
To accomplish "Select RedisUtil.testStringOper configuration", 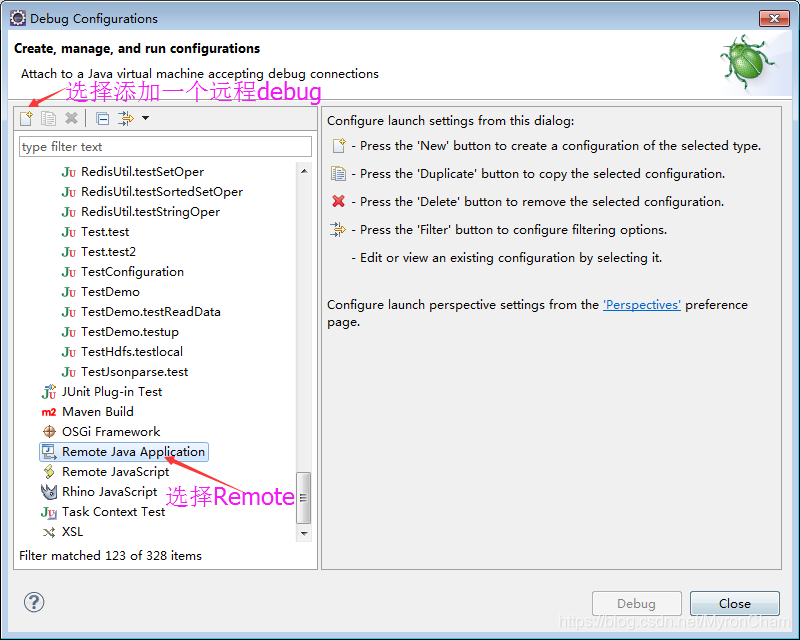I will (151, 212).
